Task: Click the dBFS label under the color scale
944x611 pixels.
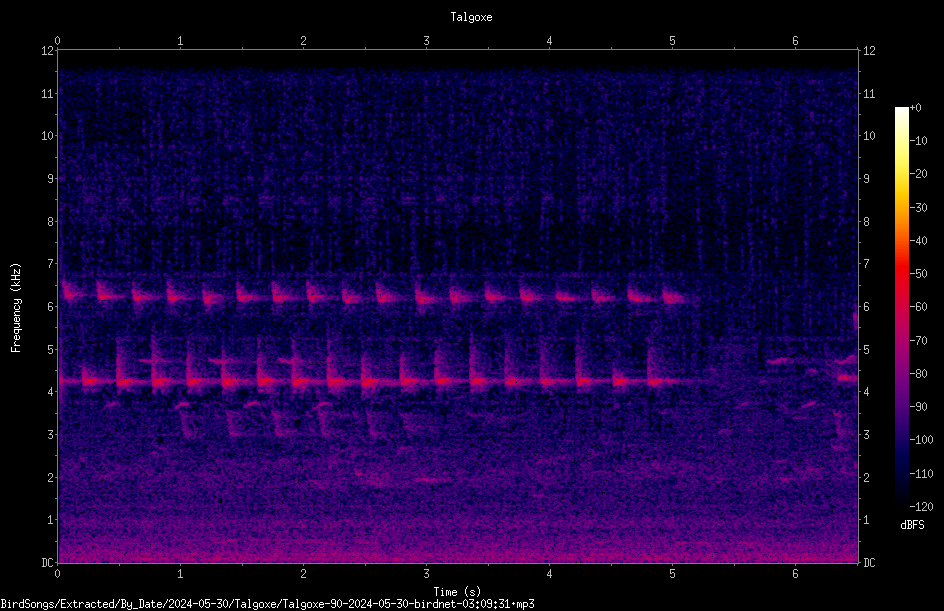Action: (x=912, y=525)
